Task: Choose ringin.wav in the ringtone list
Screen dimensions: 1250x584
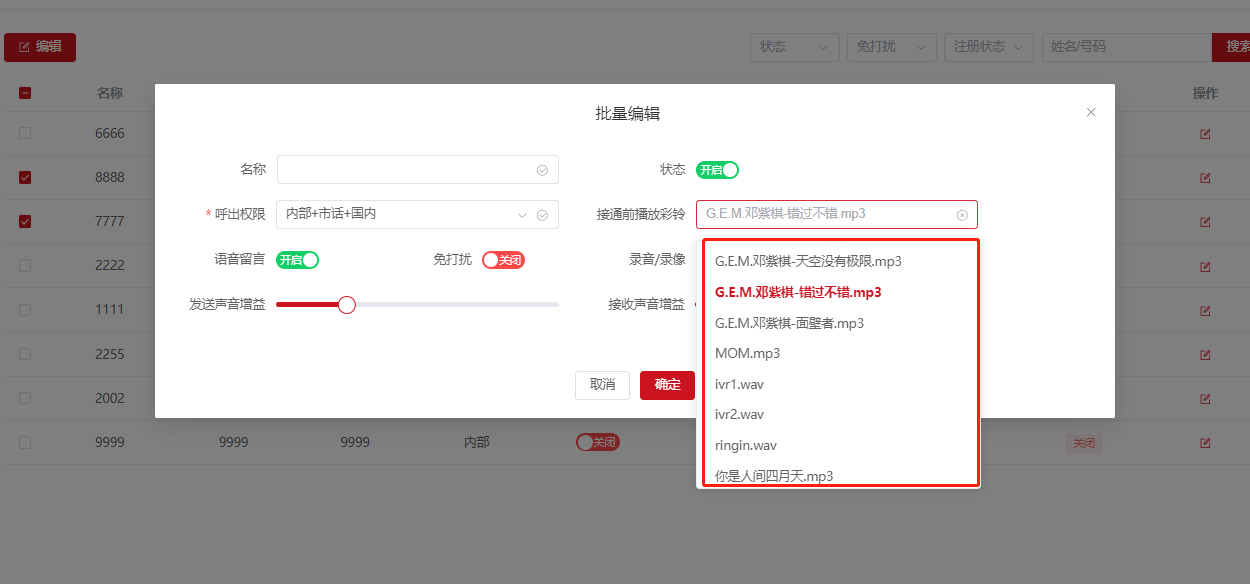Action: (746, 445)
